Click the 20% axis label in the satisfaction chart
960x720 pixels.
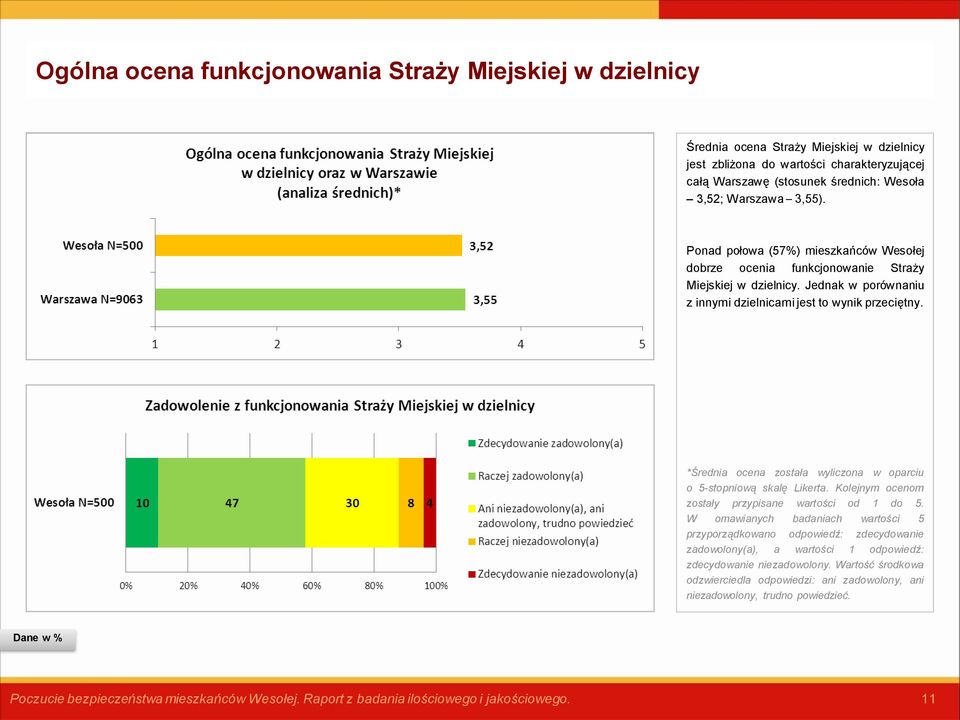click(188, 586)
